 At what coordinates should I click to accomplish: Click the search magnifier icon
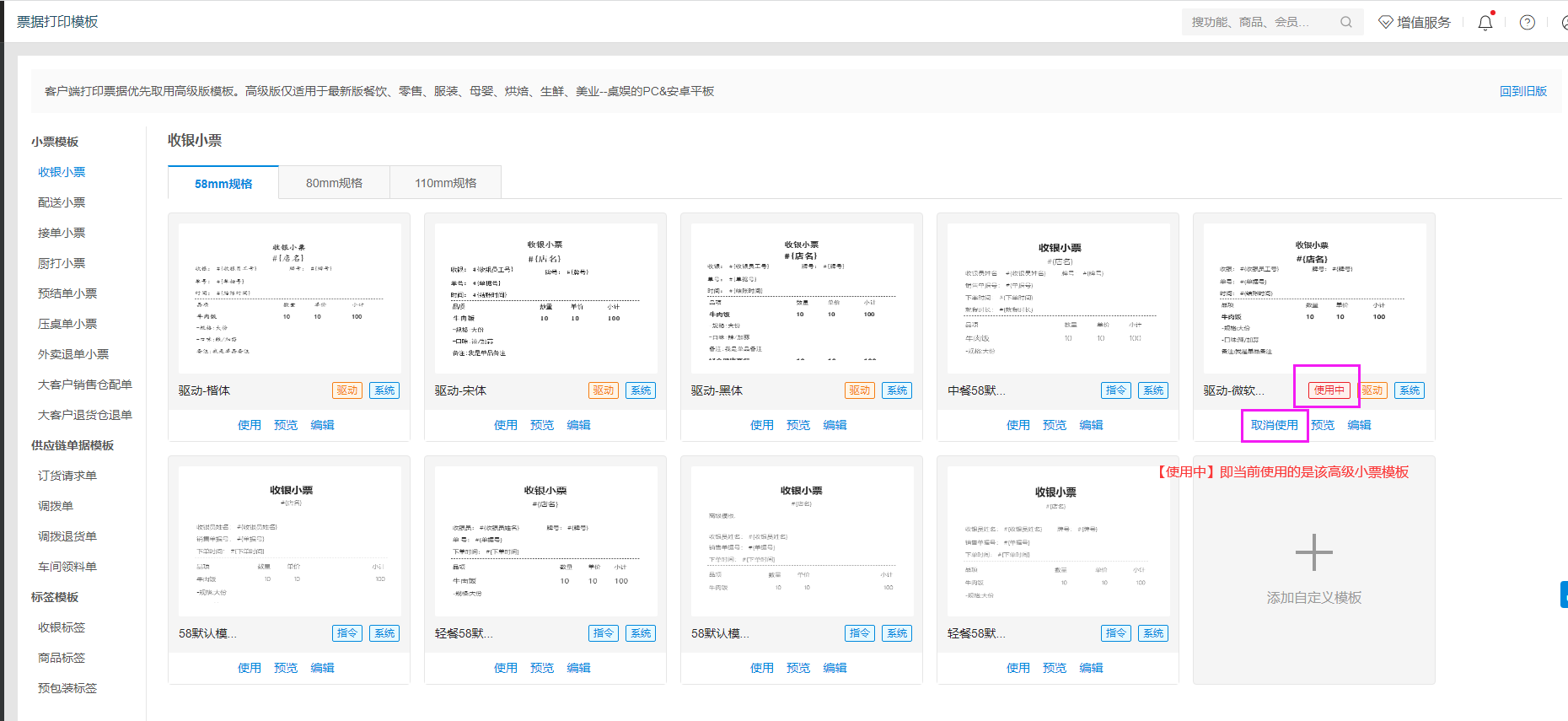coord(1345,23)
